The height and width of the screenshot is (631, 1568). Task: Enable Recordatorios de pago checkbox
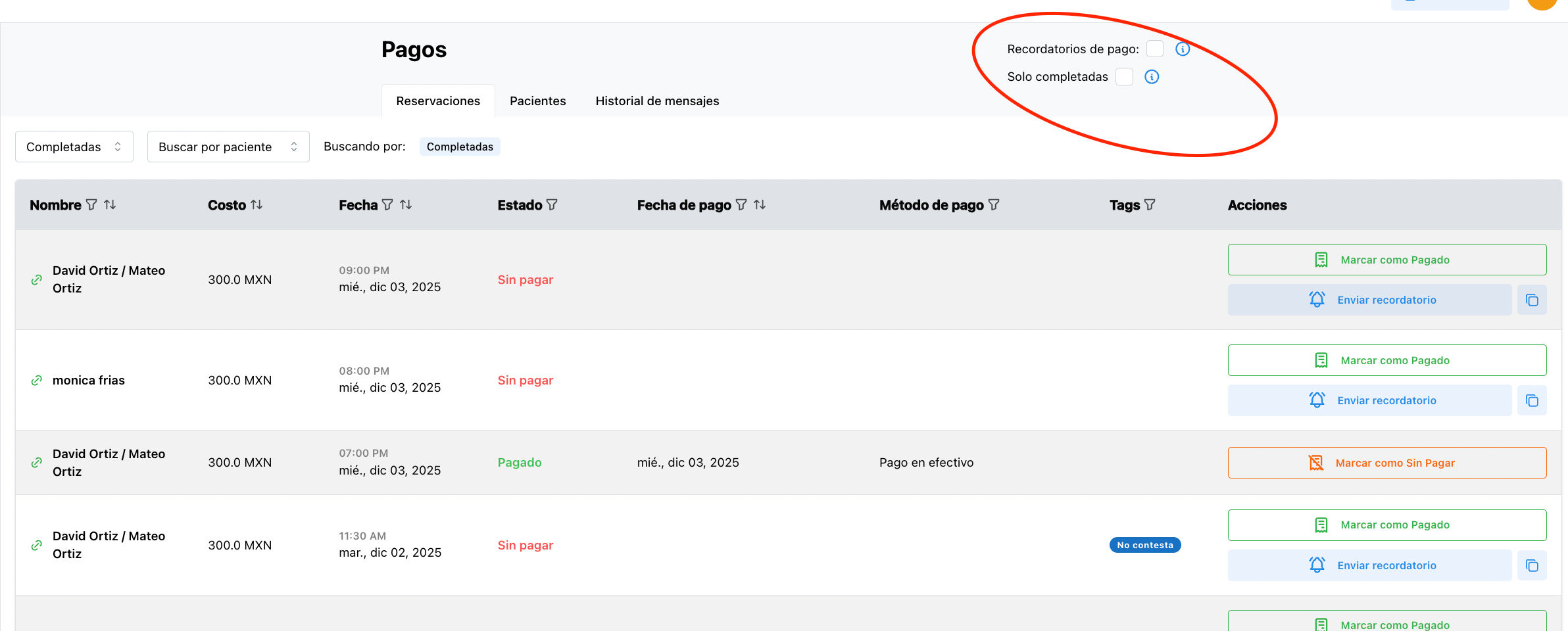pyautogui.click(x=1155, y=49)
